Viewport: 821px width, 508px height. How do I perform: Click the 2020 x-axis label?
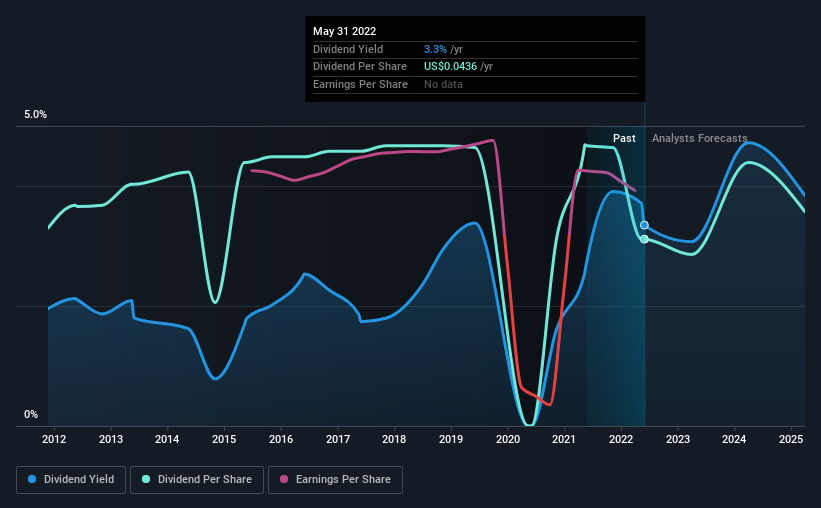508,439
